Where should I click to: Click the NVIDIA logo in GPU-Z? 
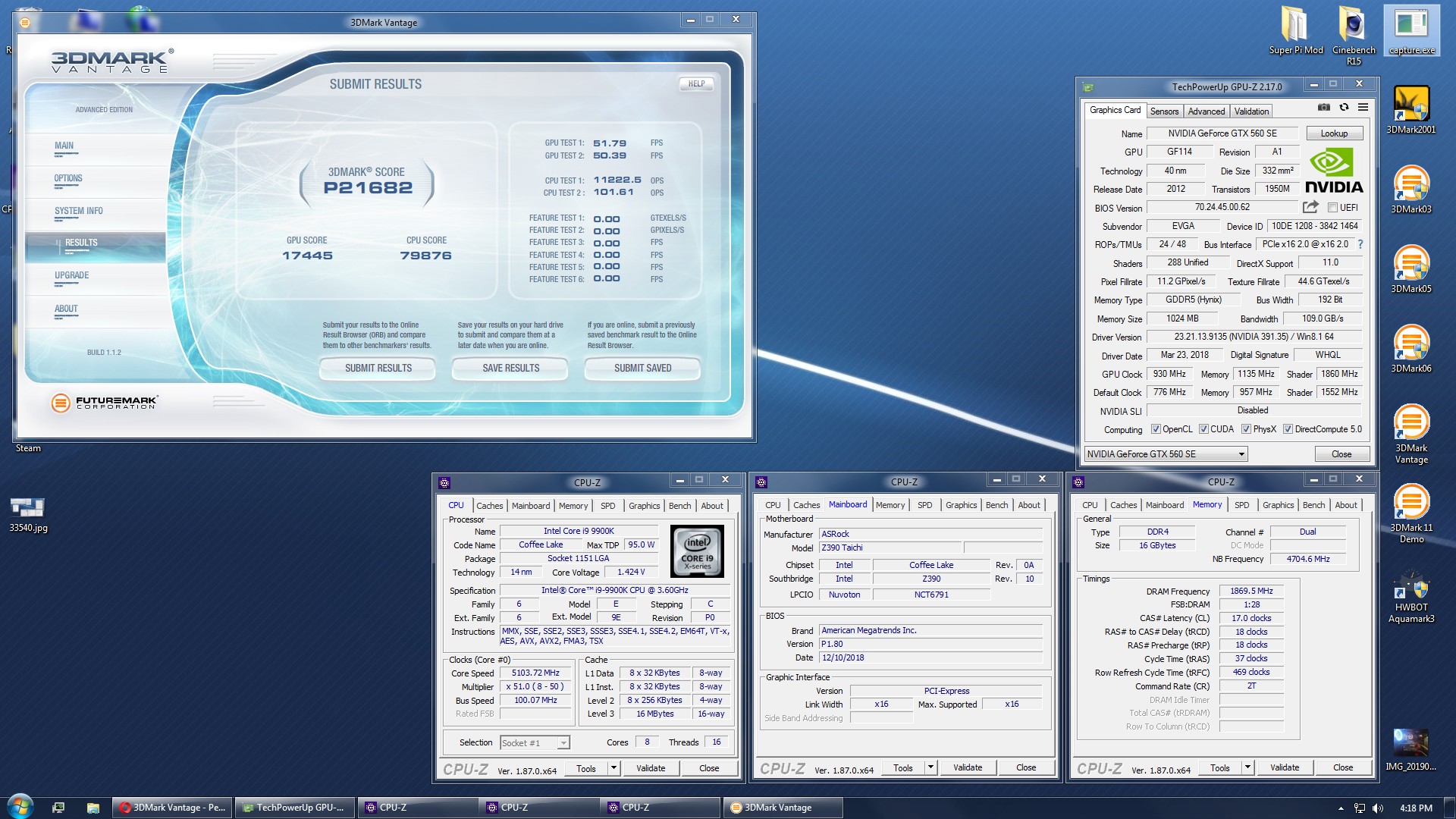[1334, 171]
